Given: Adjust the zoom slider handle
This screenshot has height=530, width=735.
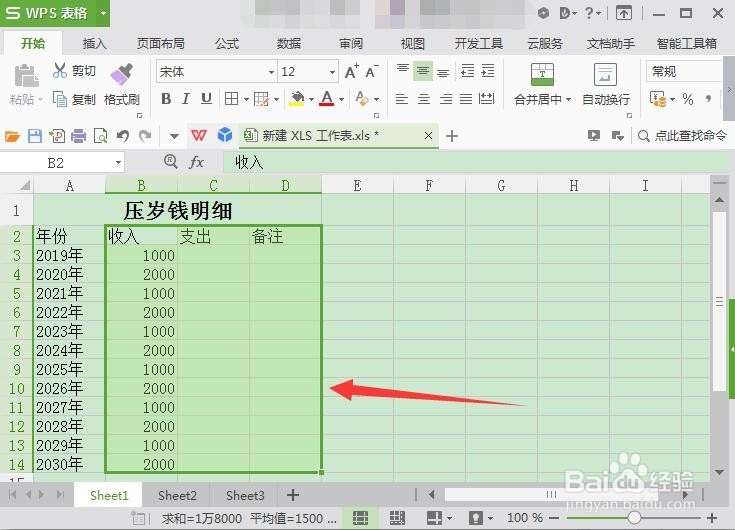Looking at the screenshot, I should [634, 518].
